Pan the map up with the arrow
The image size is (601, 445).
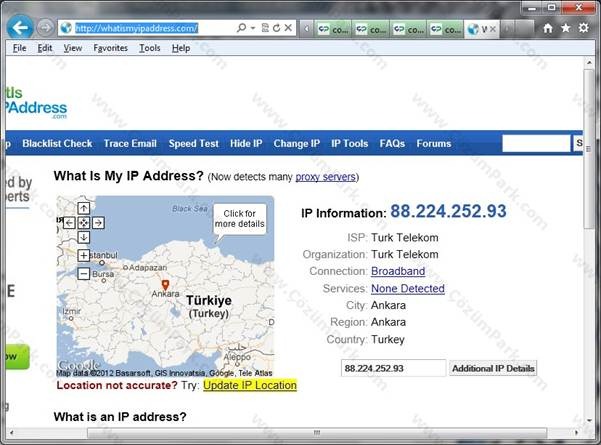coord(84,208)
